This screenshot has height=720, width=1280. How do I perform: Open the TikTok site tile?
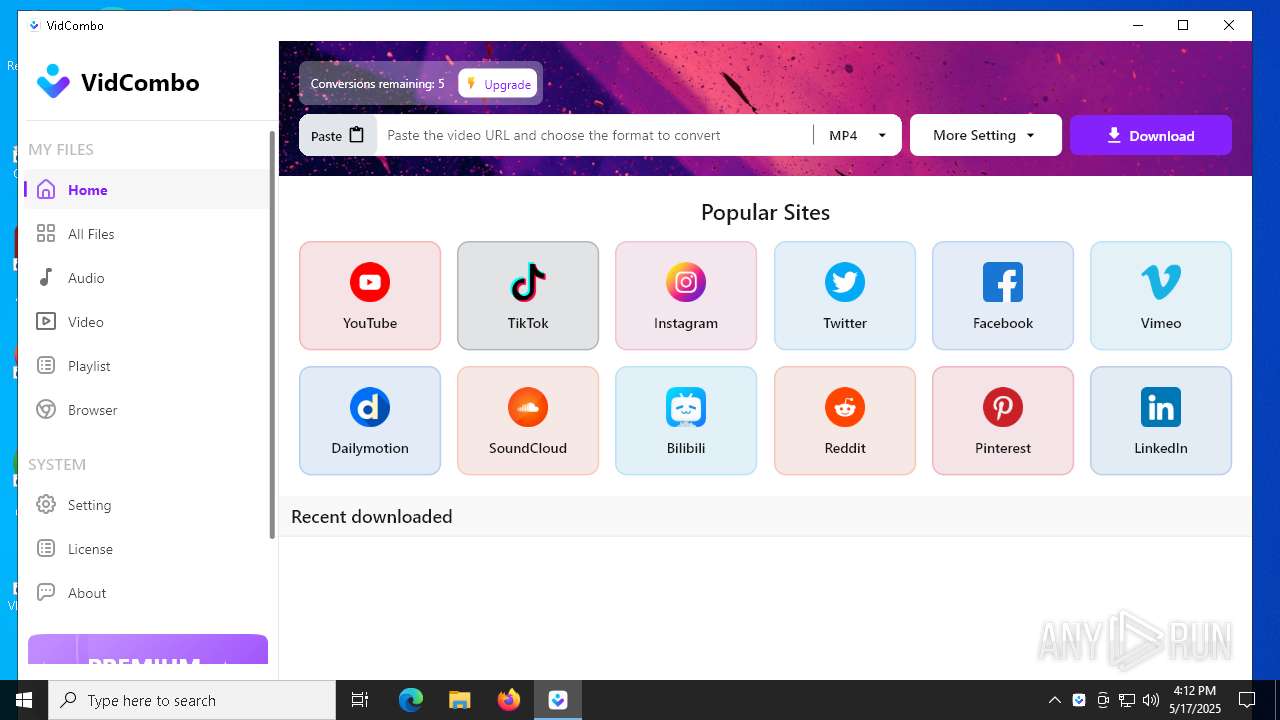coord(528,295)
